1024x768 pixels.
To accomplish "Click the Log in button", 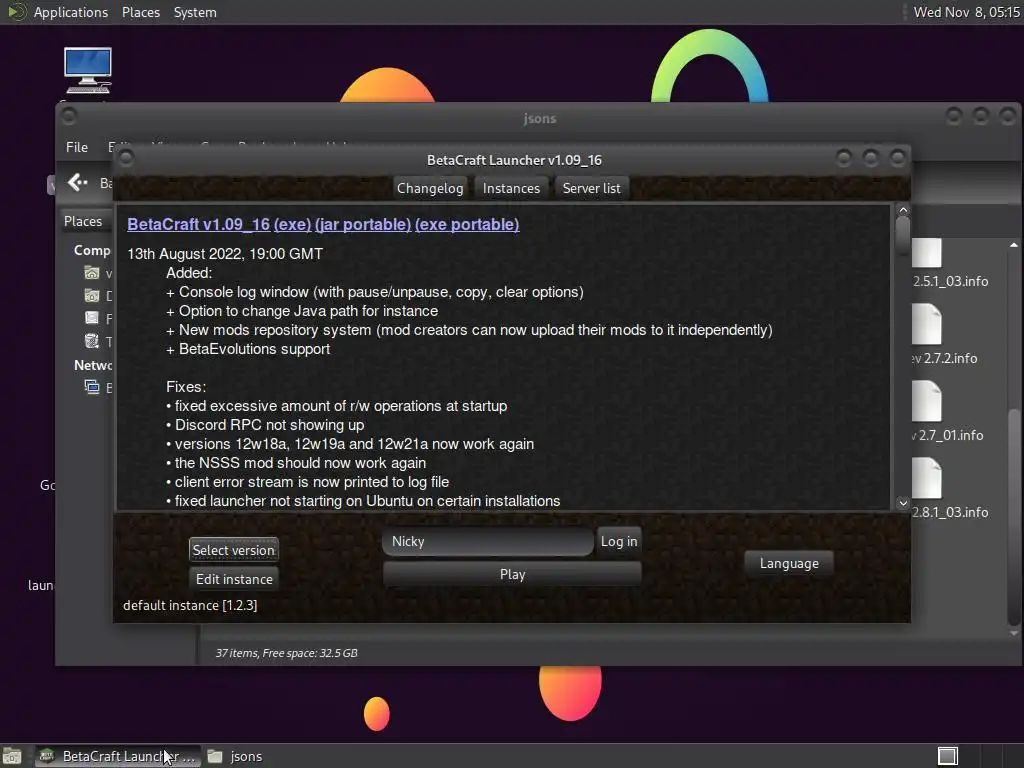I will (618, 541).
